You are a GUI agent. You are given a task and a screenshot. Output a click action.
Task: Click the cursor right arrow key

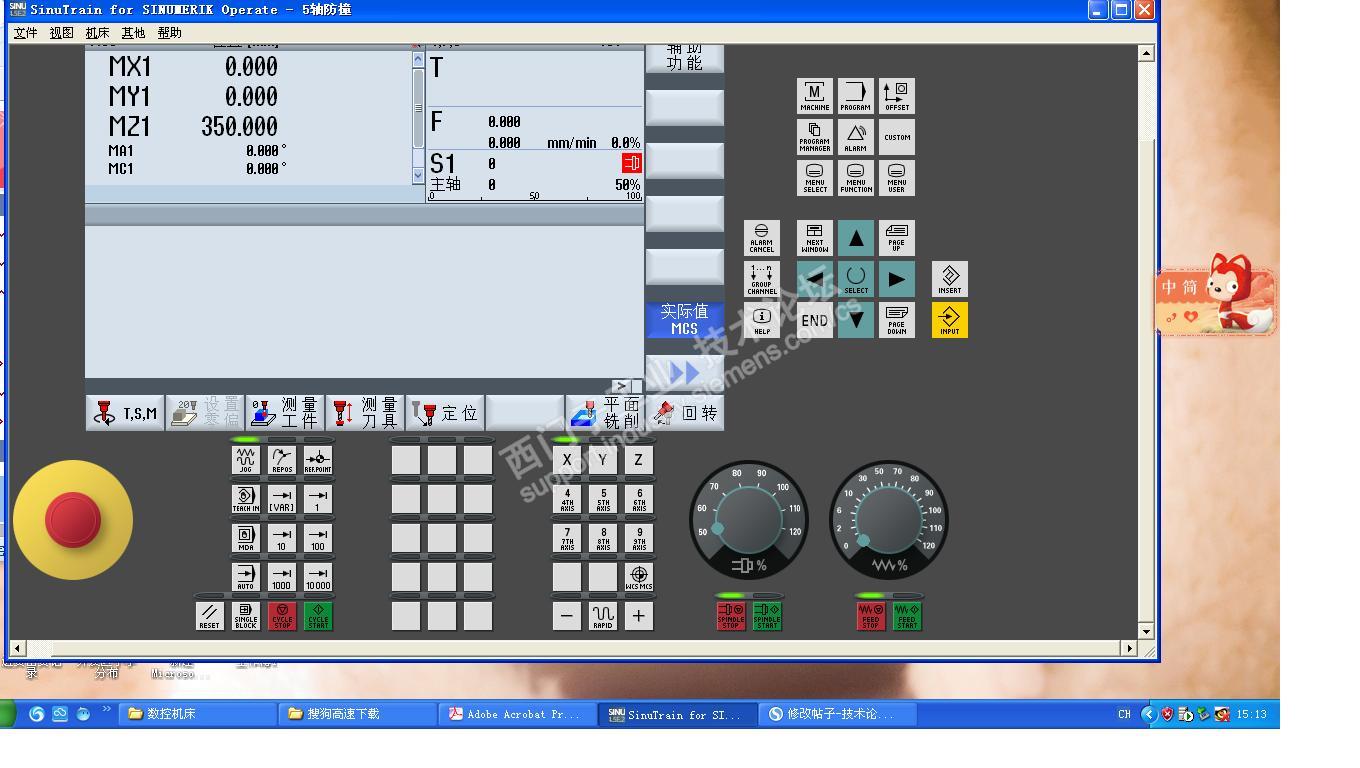[x=897, y=279]
